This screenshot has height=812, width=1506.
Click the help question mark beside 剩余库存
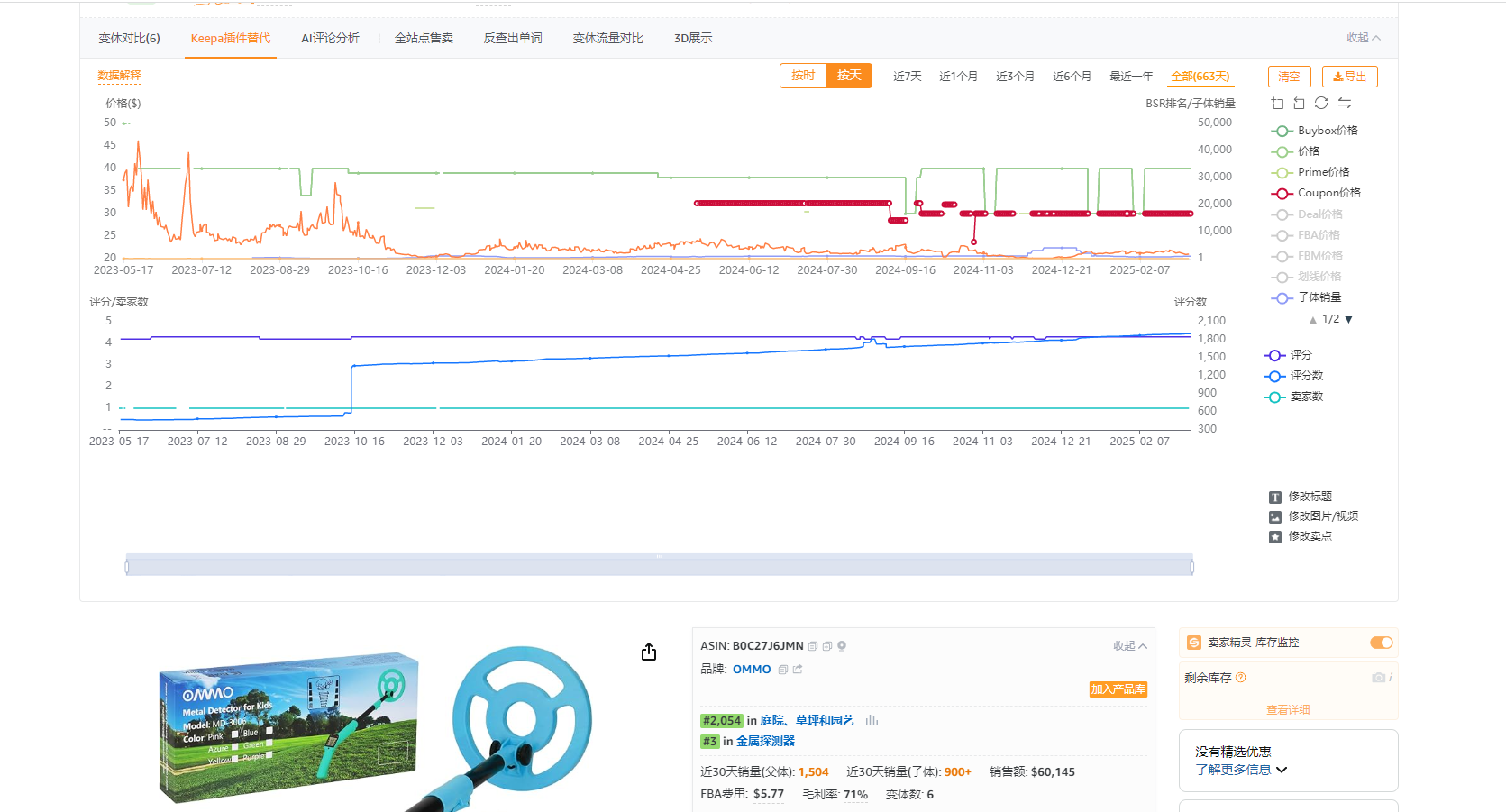tap(1241, 678)
